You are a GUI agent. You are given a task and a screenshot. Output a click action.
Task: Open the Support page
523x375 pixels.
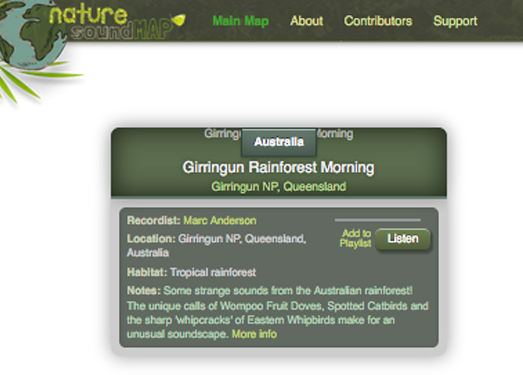click(455, 21)
